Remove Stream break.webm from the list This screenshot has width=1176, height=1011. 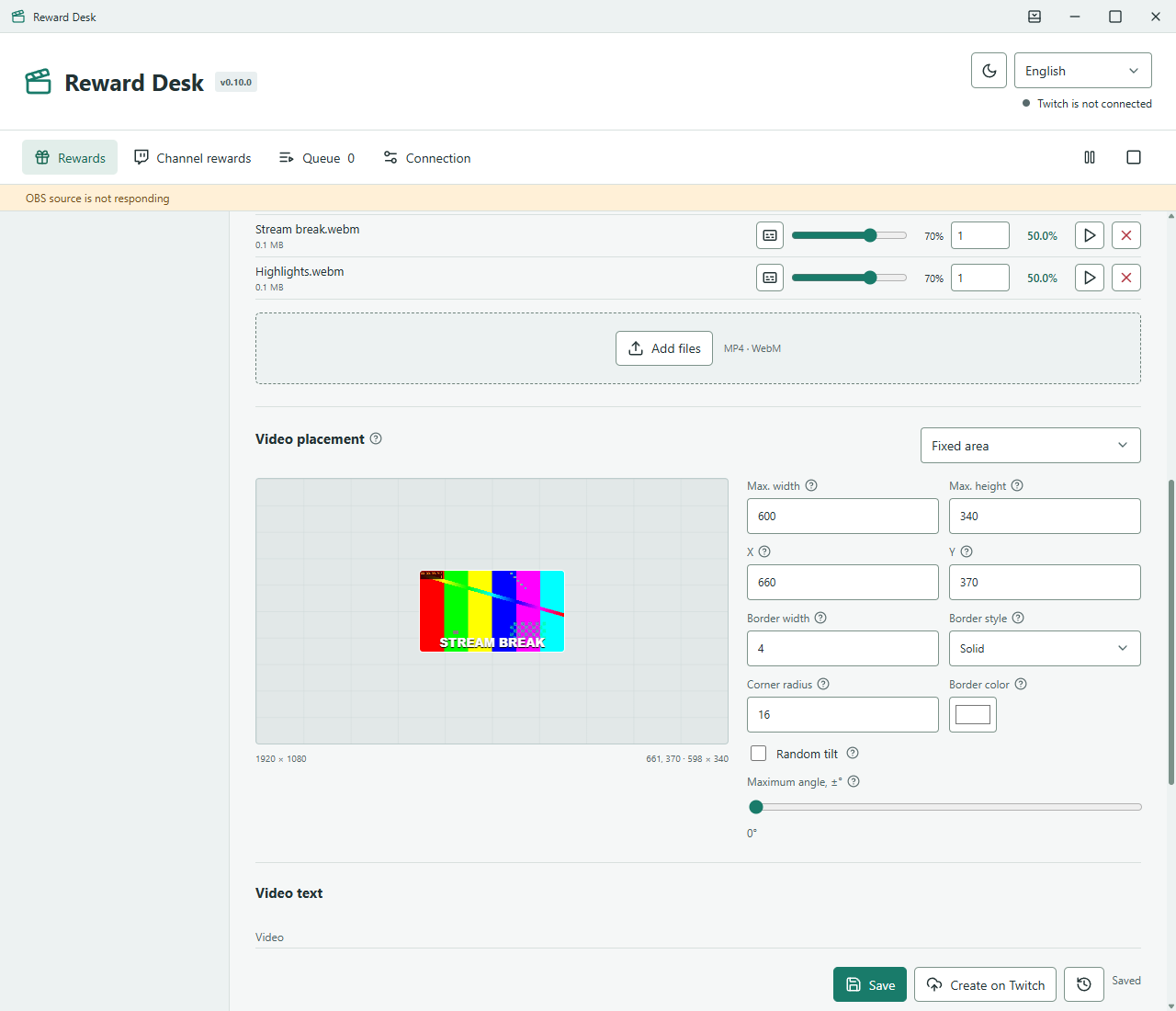coord(1126,235)
